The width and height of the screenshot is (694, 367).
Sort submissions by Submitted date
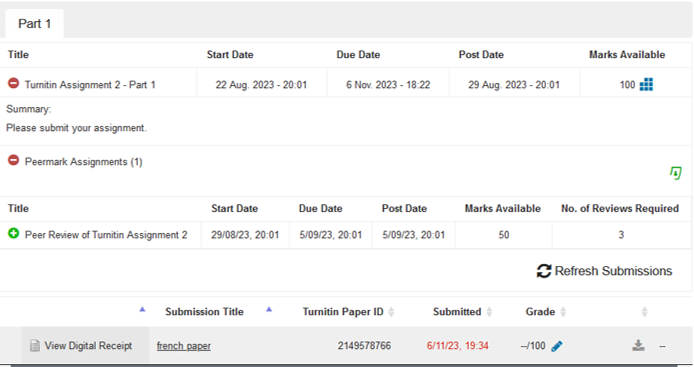click(x=489, y=312)
